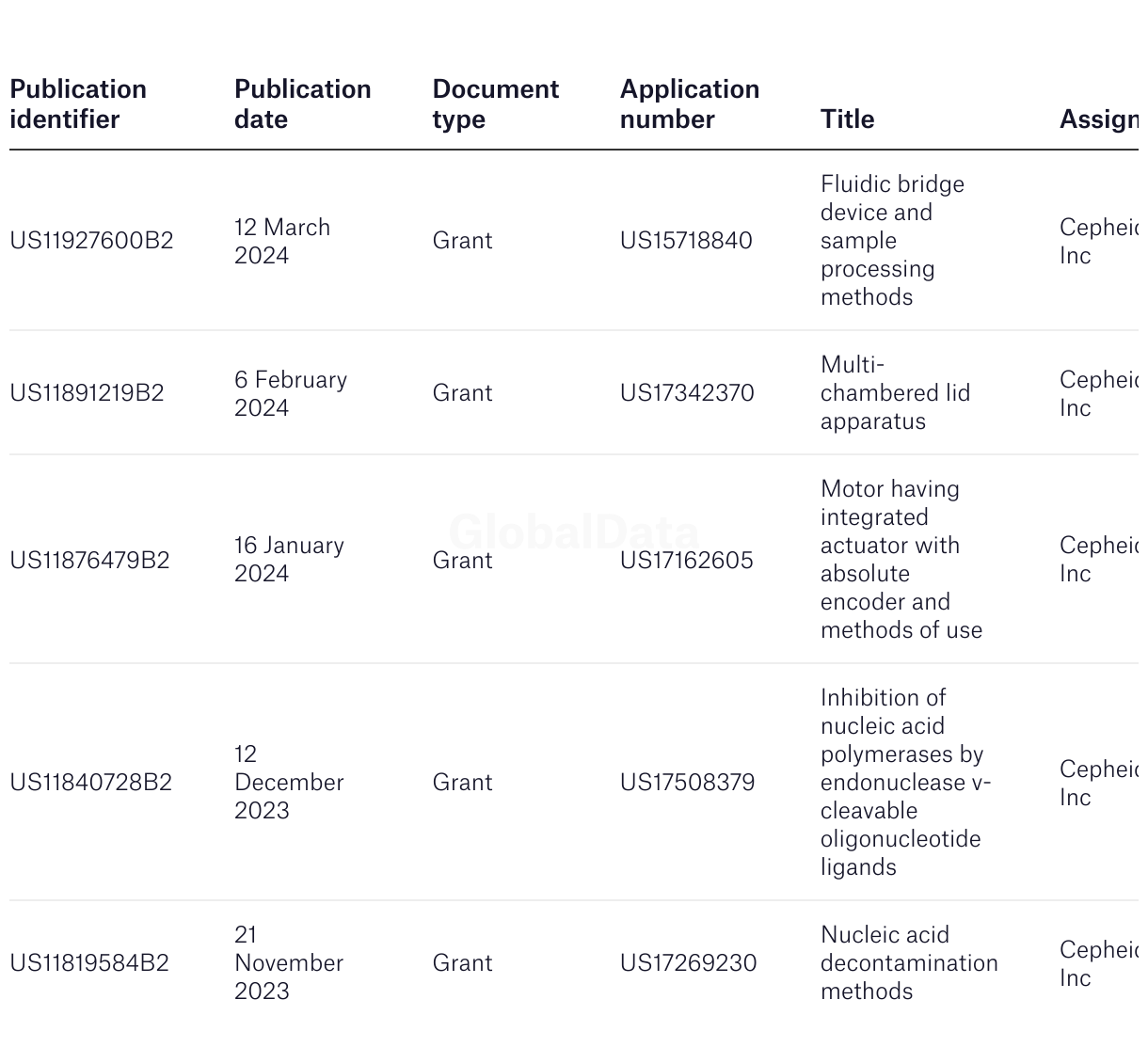The height and width of the screenshot is (1063, 1148).
Task: Click the Document type column header
Action: click(495, 104)
